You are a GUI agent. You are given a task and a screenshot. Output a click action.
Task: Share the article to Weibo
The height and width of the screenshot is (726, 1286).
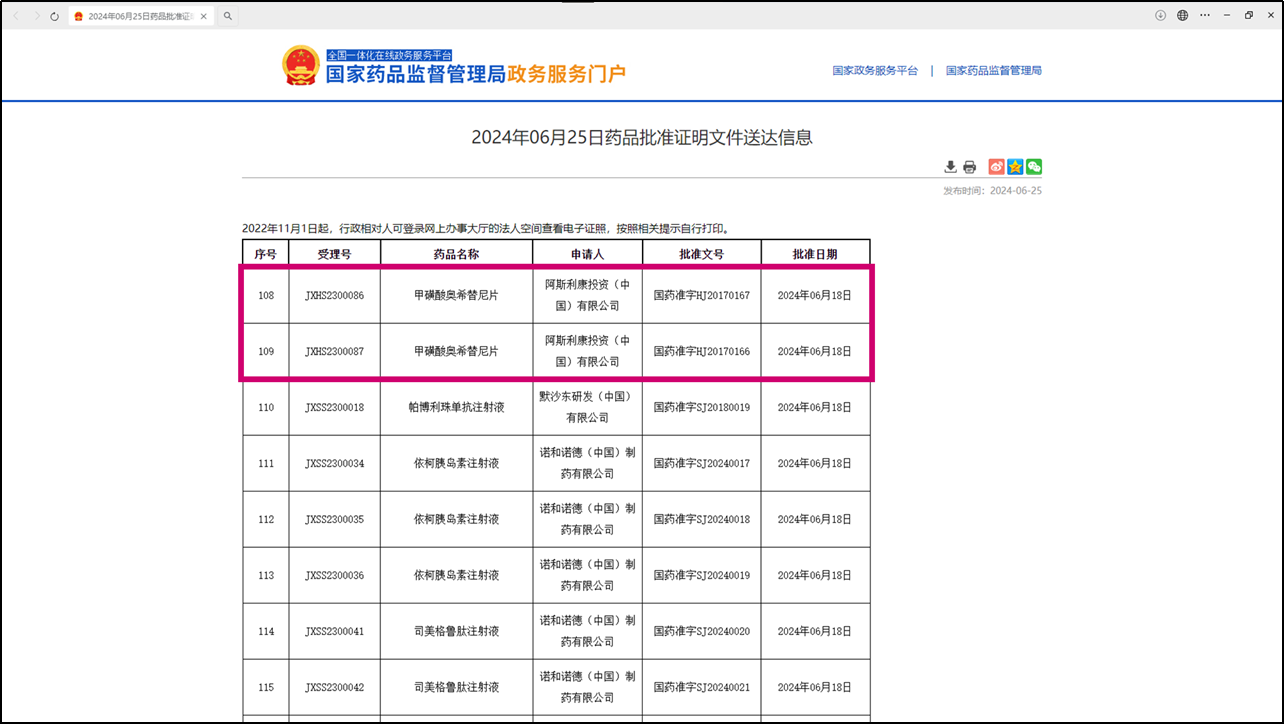(997, 167)
